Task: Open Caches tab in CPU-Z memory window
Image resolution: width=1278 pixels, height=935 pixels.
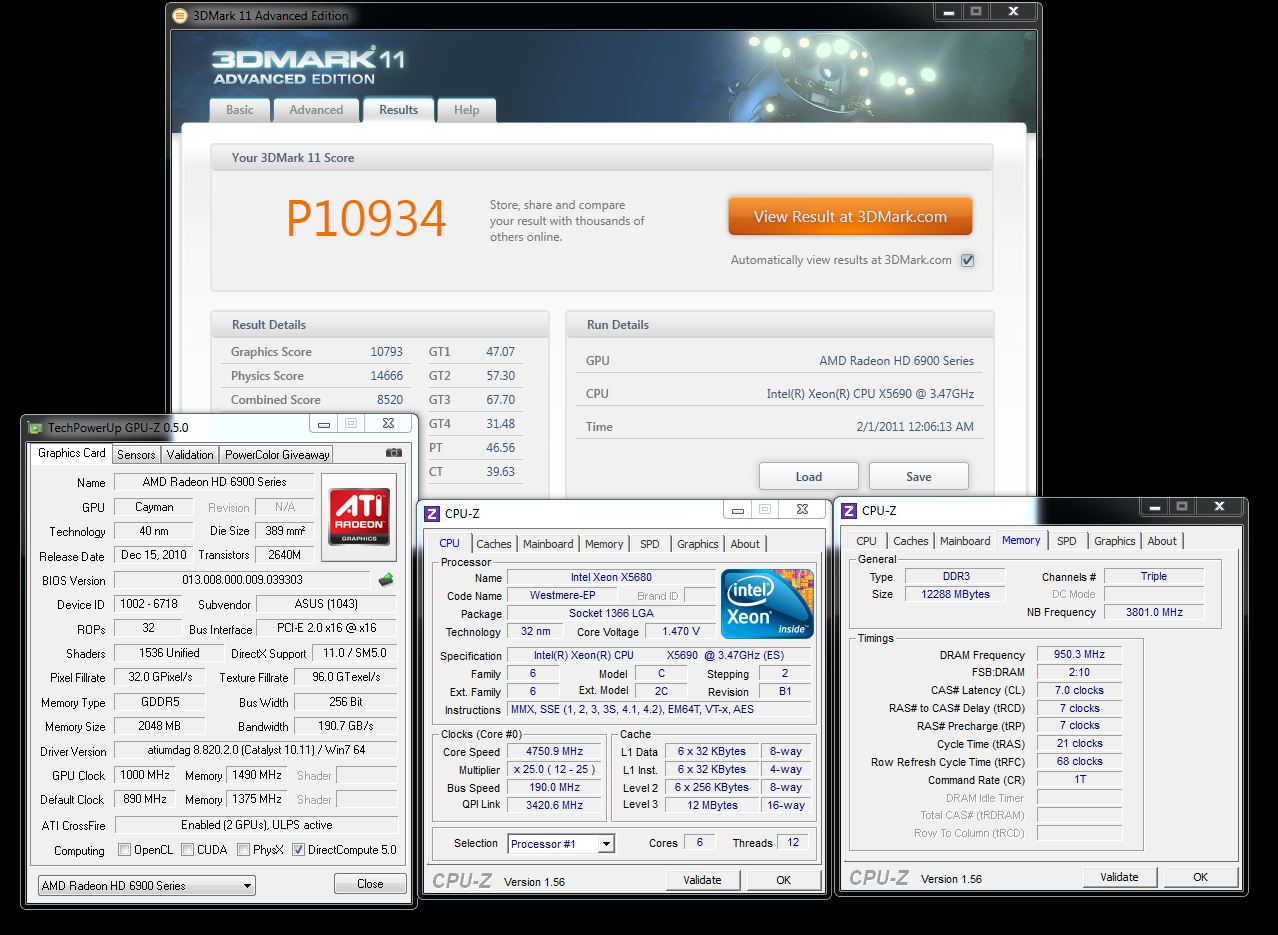Action: coord(911,541)
